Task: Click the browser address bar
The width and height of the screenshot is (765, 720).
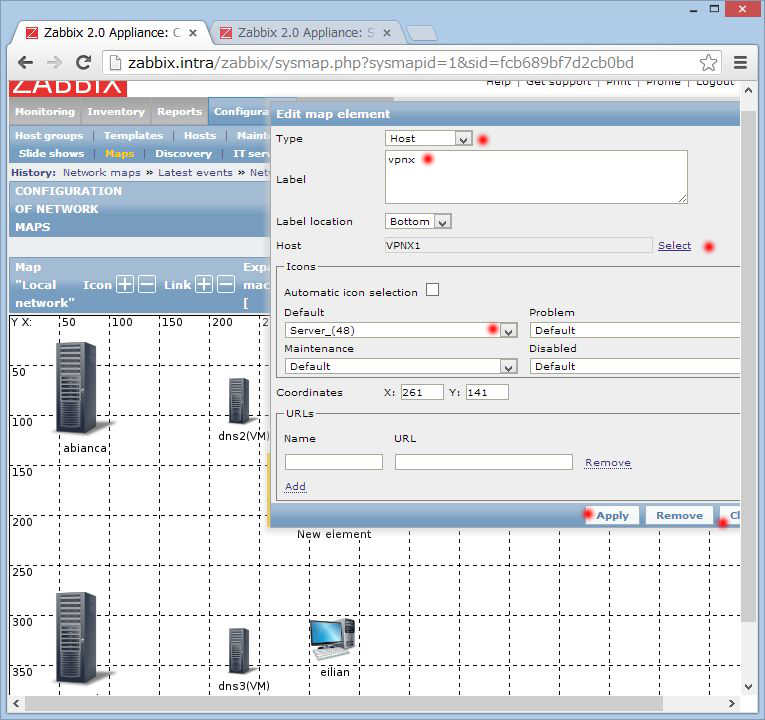Action: tap(412, 62)
